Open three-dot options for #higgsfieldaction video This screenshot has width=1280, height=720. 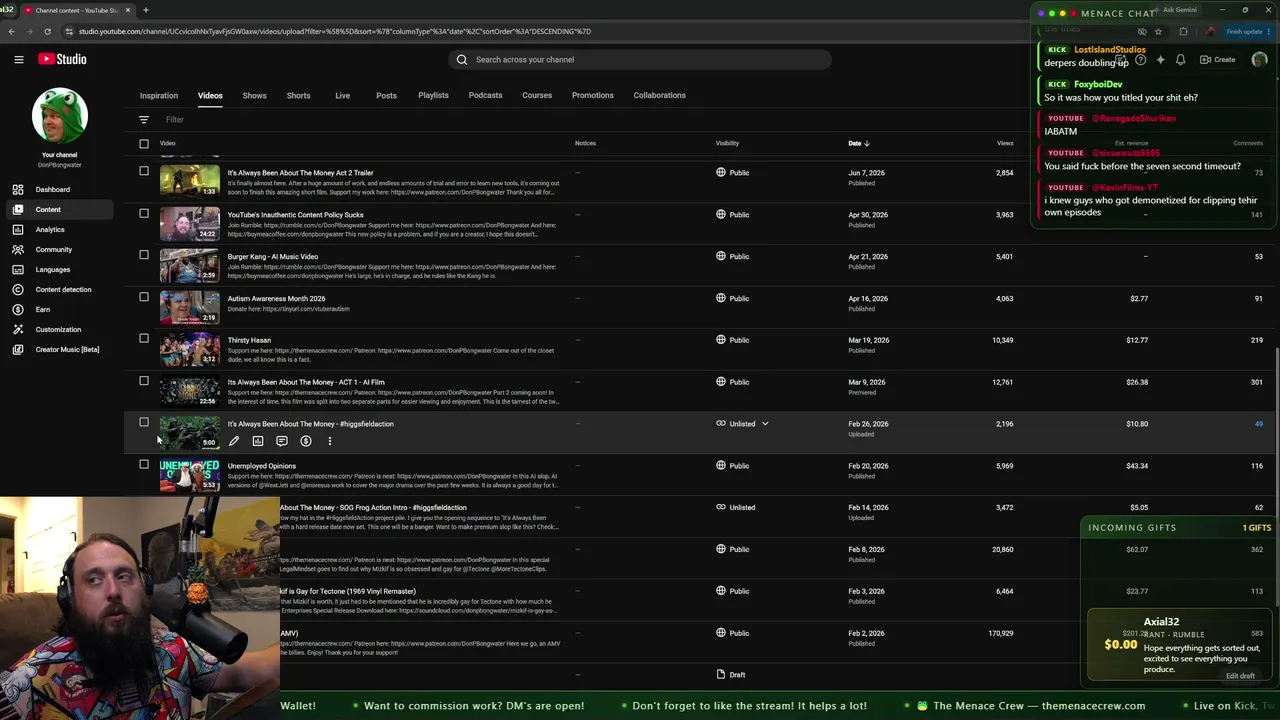coord(329,441)
